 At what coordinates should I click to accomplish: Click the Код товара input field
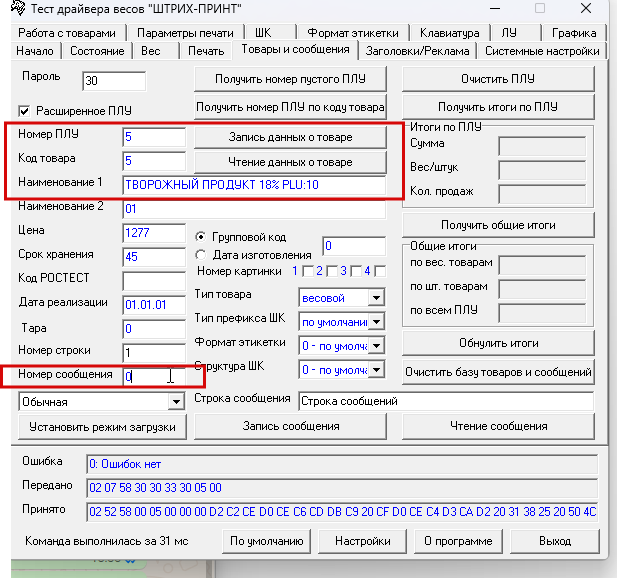coord(154,161)
